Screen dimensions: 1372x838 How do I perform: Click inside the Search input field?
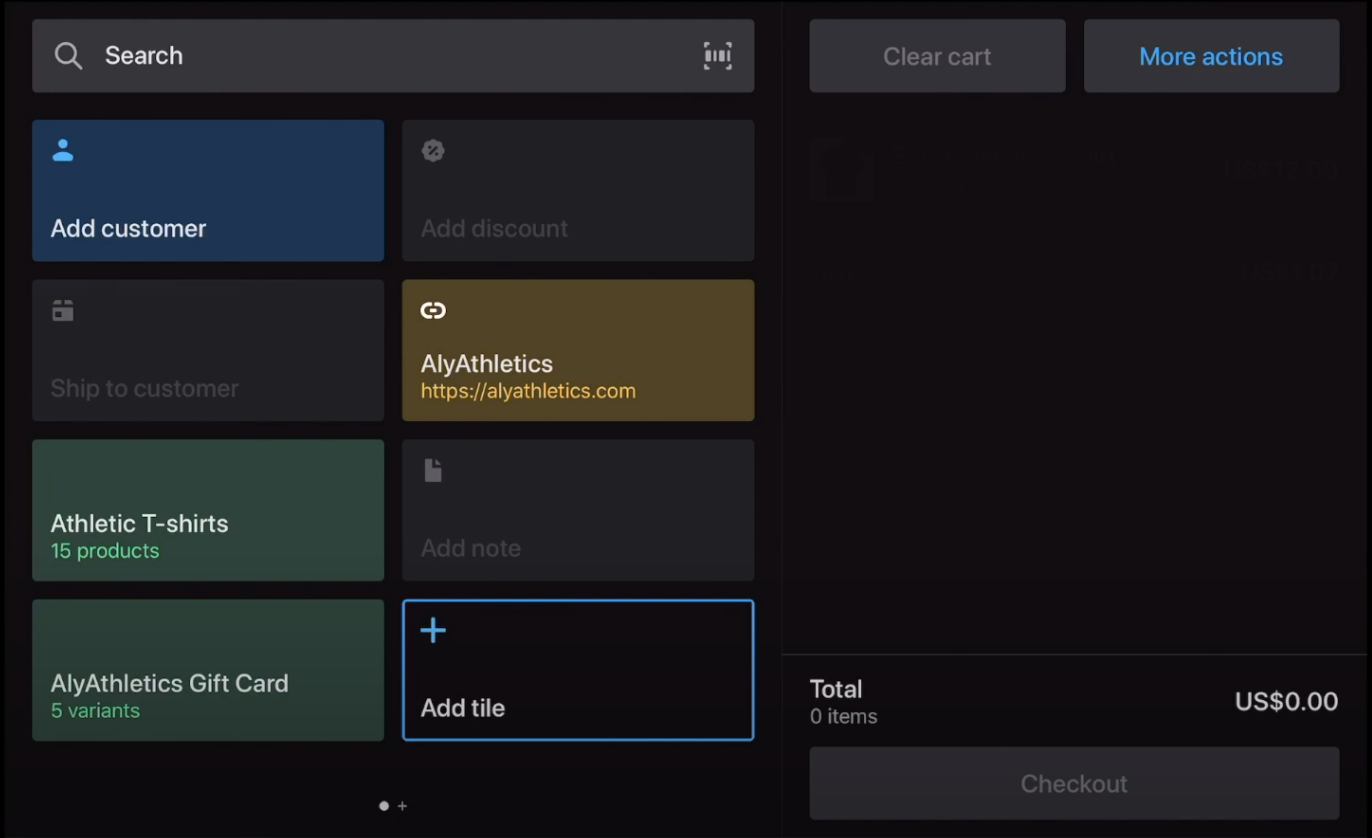300,56
